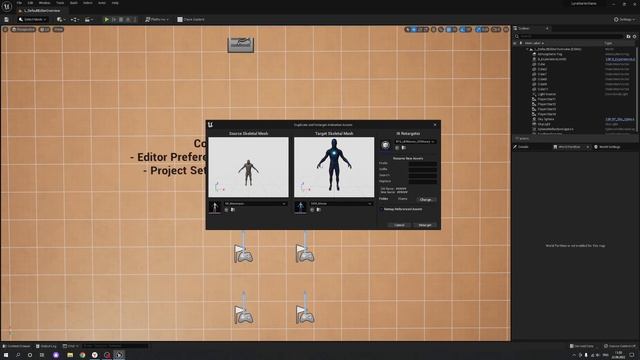Use selected asset icon under source mesh
640x360 pixels.
coord(227,210)
